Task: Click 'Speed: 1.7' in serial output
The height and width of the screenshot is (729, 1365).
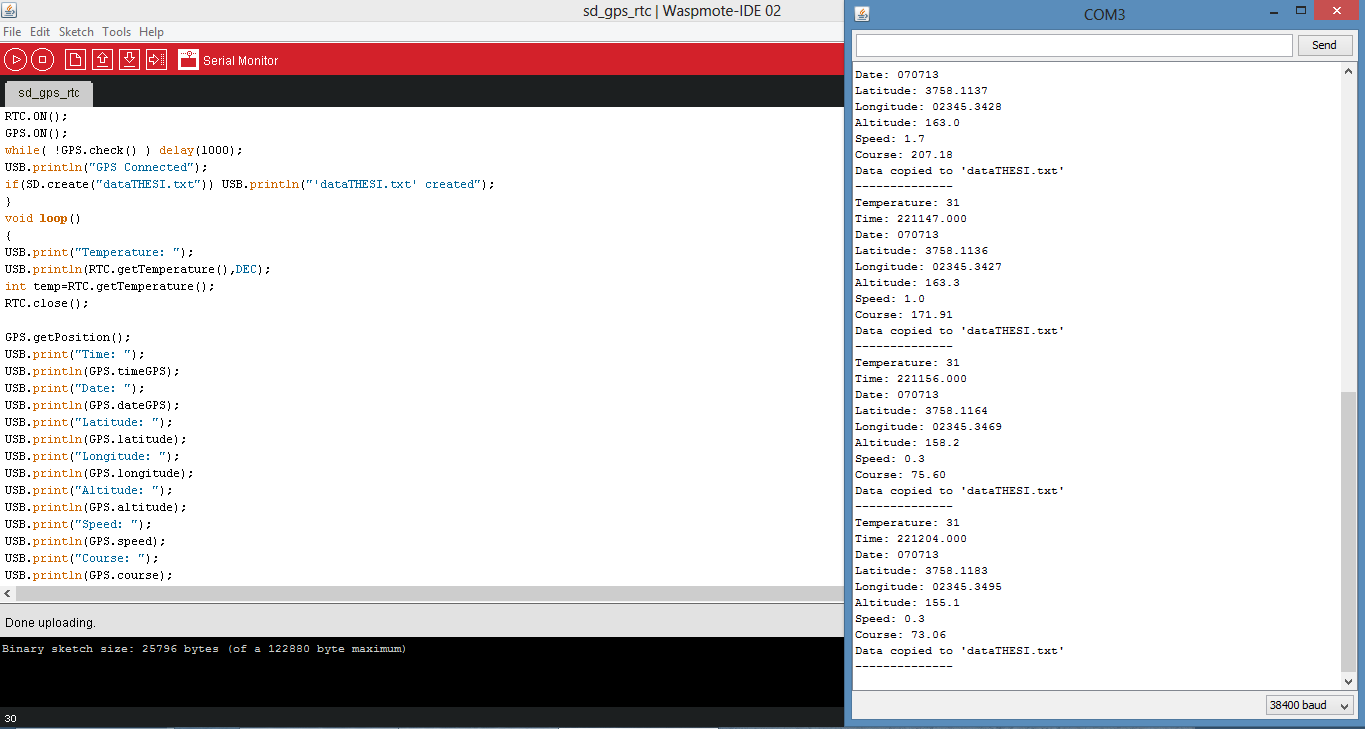Action: coord(890,138)
